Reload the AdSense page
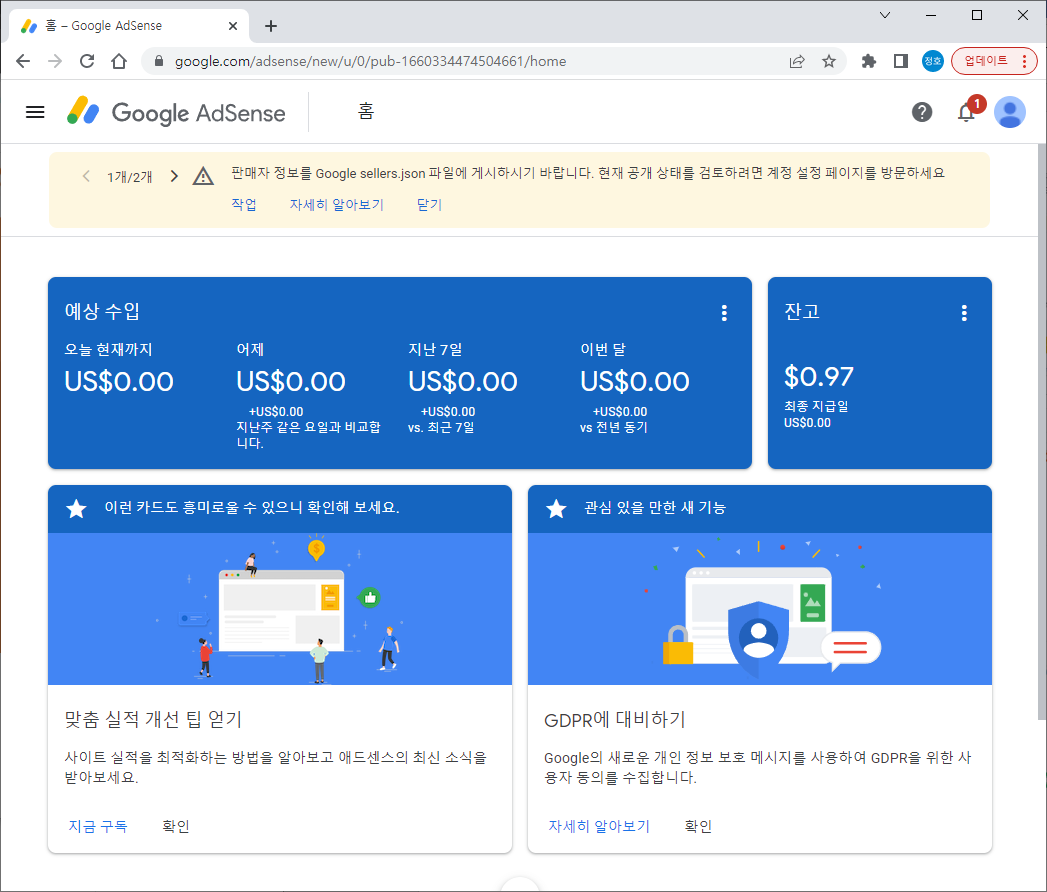This screenshot has width=1047, height=892. pyautogui.click(x=87, y=61)
